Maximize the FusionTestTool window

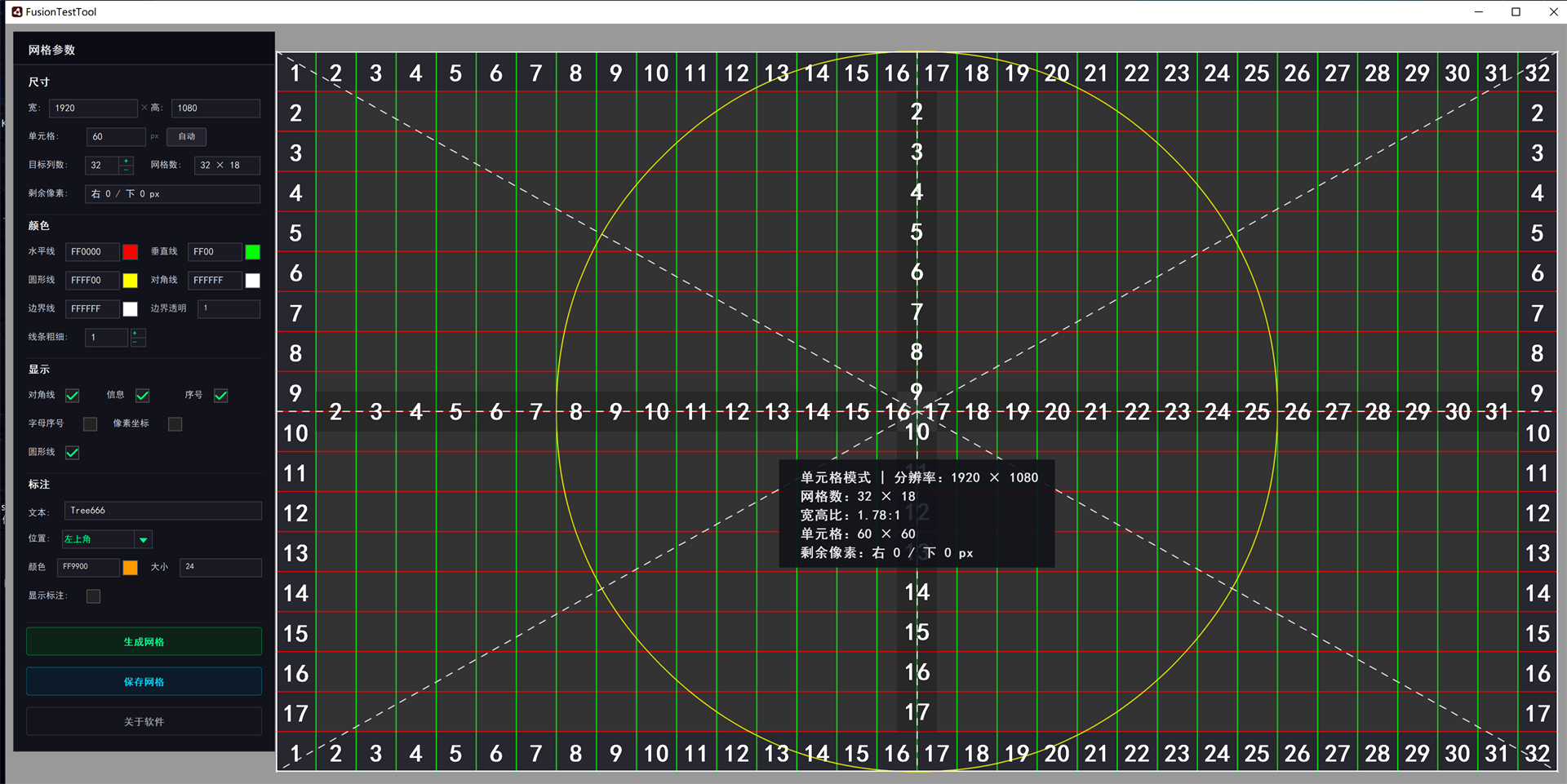coord(1516,11)
